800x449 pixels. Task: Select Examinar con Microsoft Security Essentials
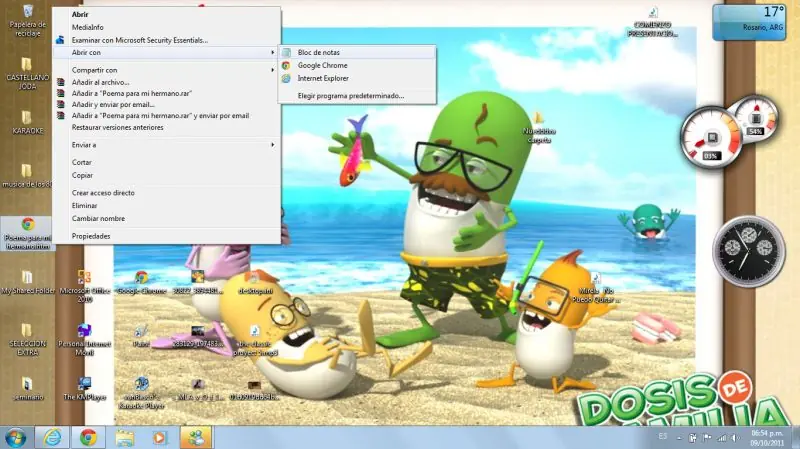[x=166, y=40]
